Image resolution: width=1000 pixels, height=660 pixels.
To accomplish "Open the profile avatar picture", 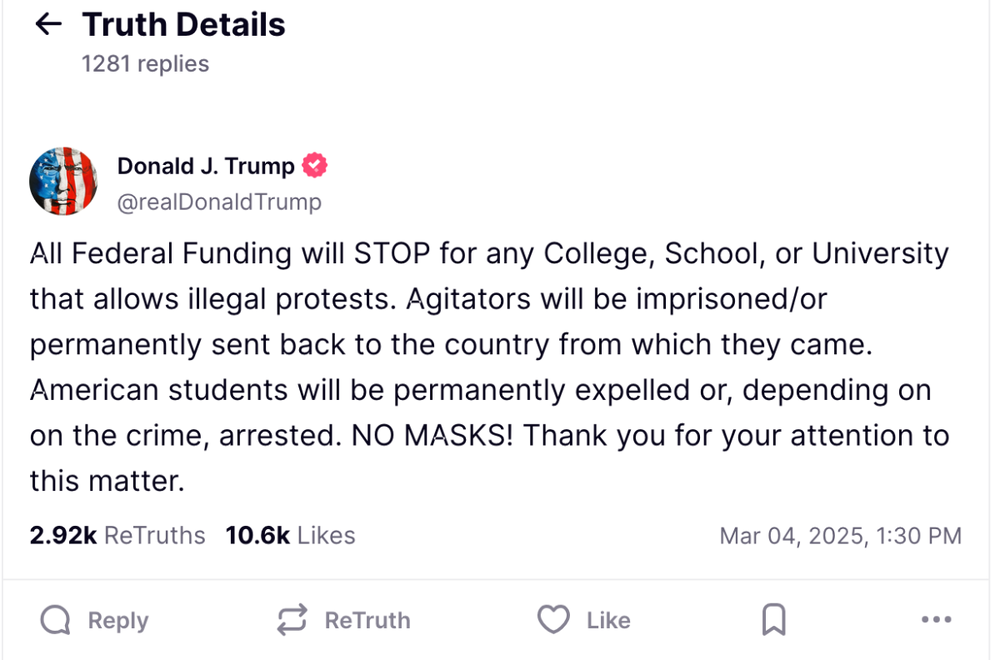I will pyautogui.click(x=63, y=182).
